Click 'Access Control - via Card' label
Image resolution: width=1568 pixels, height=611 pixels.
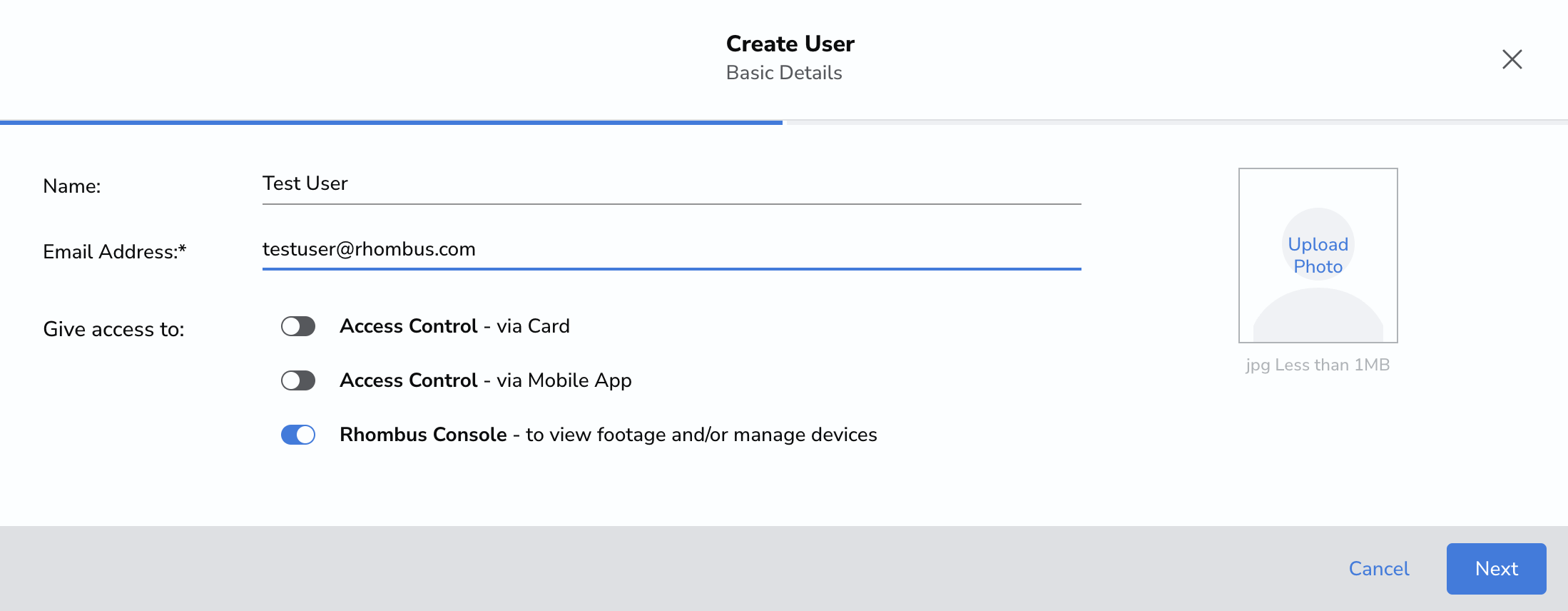[x=454, y=326]
